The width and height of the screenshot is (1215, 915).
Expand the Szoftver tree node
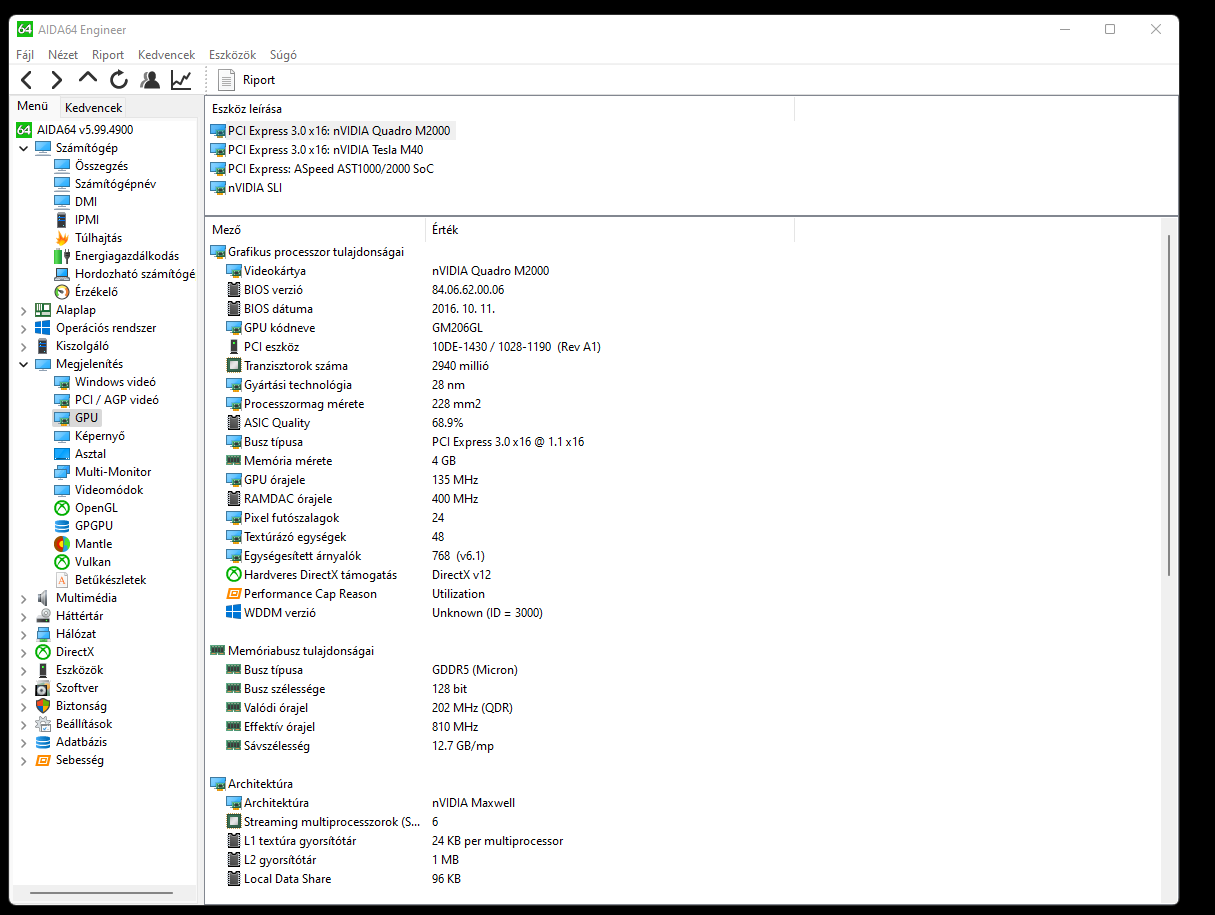click(x=24, y=688)
